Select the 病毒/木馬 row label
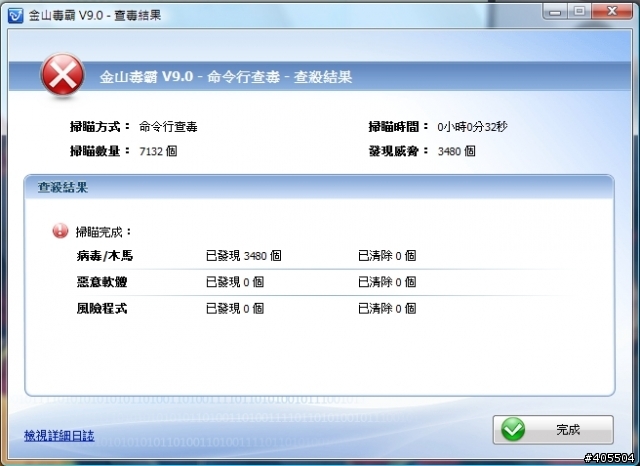The width and height of the screenshot is (640, 466). [x=105, y=256]
